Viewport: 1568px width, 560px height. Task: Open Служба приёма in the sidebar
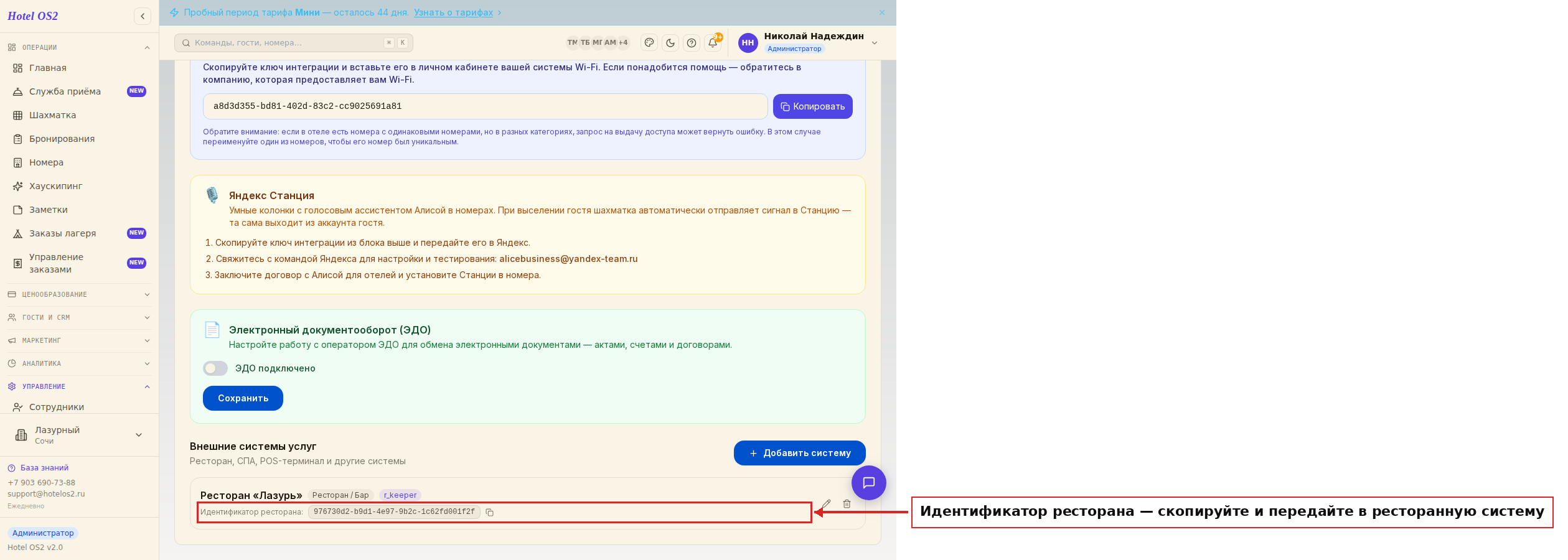pyautogui.click(x=79, y=91)
